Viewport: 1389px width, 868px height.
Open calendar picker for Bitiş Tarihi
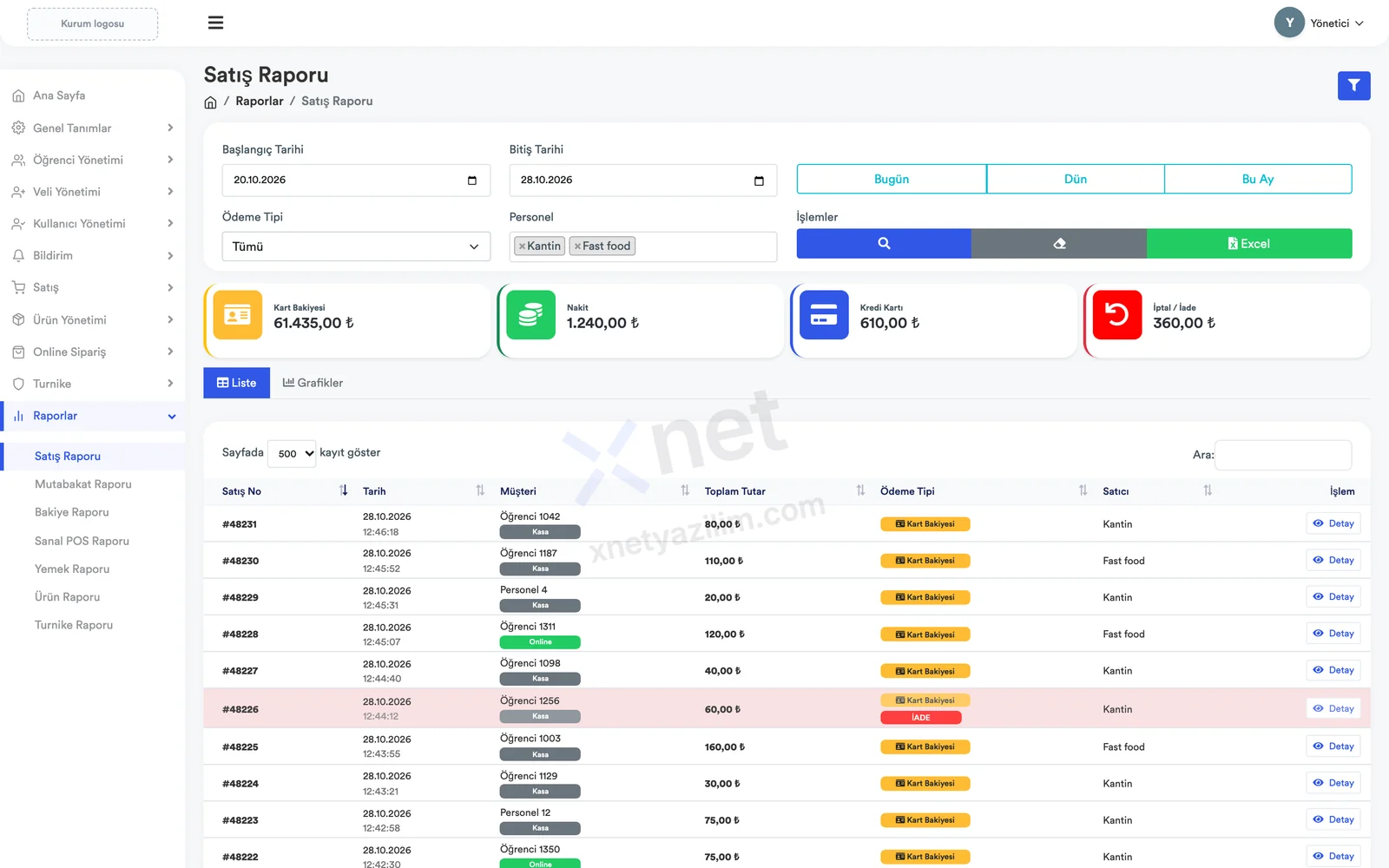[x=759, y=181]
